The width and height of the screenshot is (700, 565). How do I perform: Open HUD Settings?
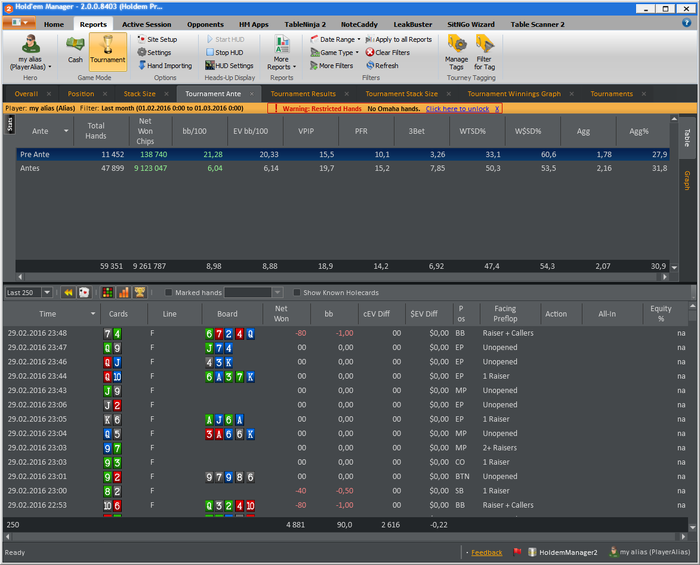click(229, 66)
